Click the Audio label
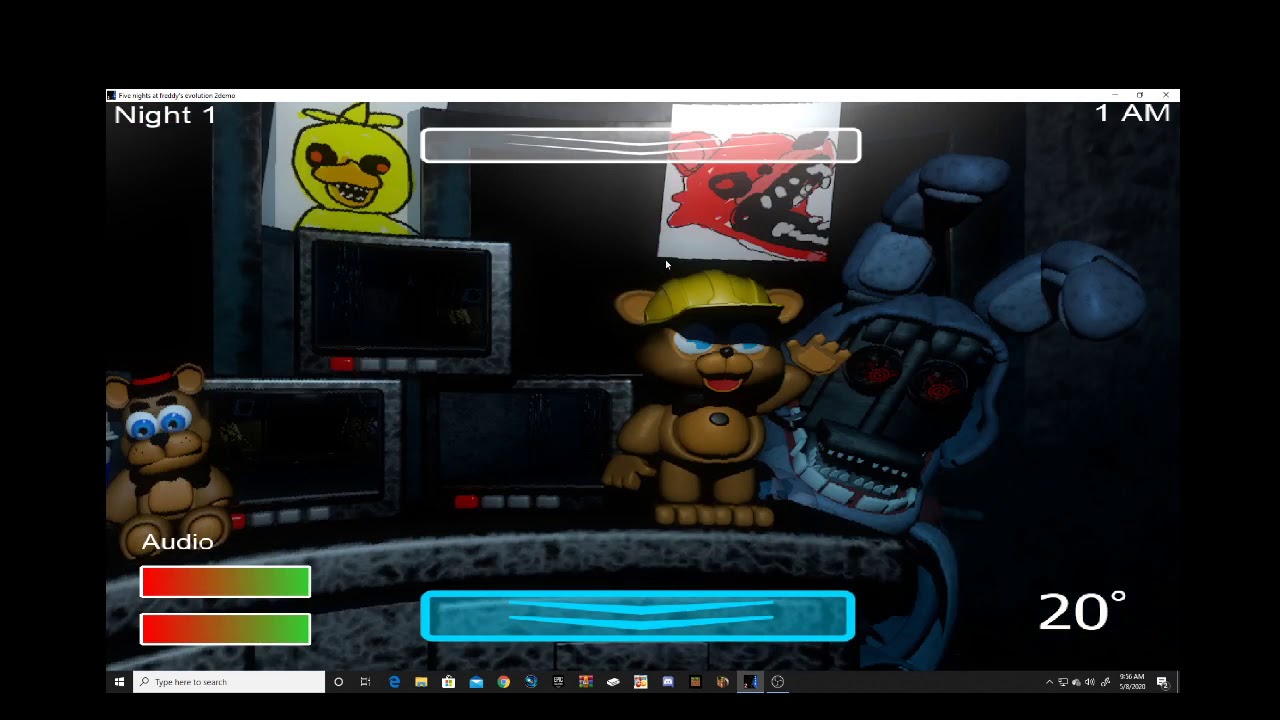 [x=177, y=542]
